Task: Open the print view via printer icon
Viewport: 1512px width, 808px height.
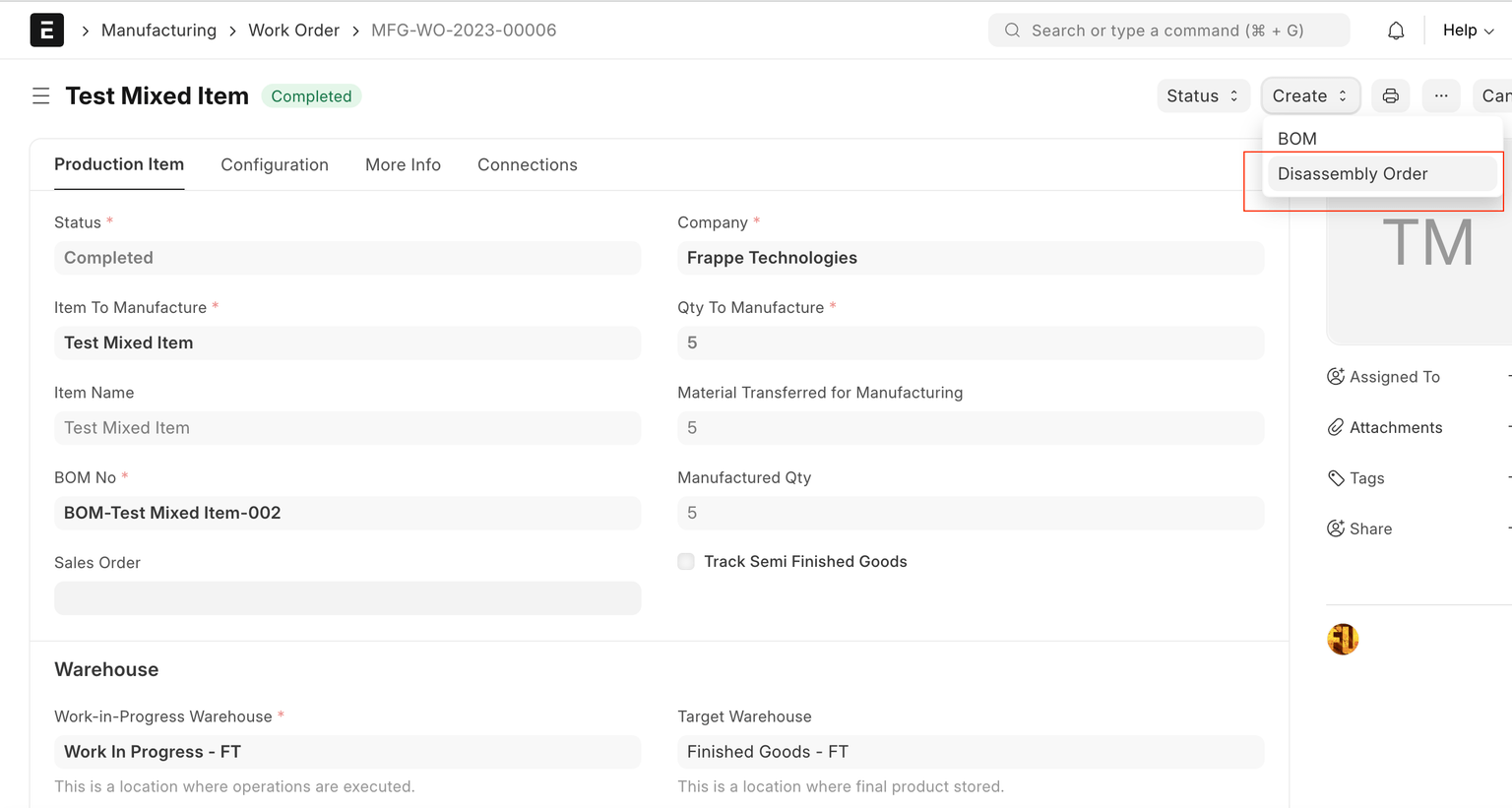Action: click(x=1390, y=95)
